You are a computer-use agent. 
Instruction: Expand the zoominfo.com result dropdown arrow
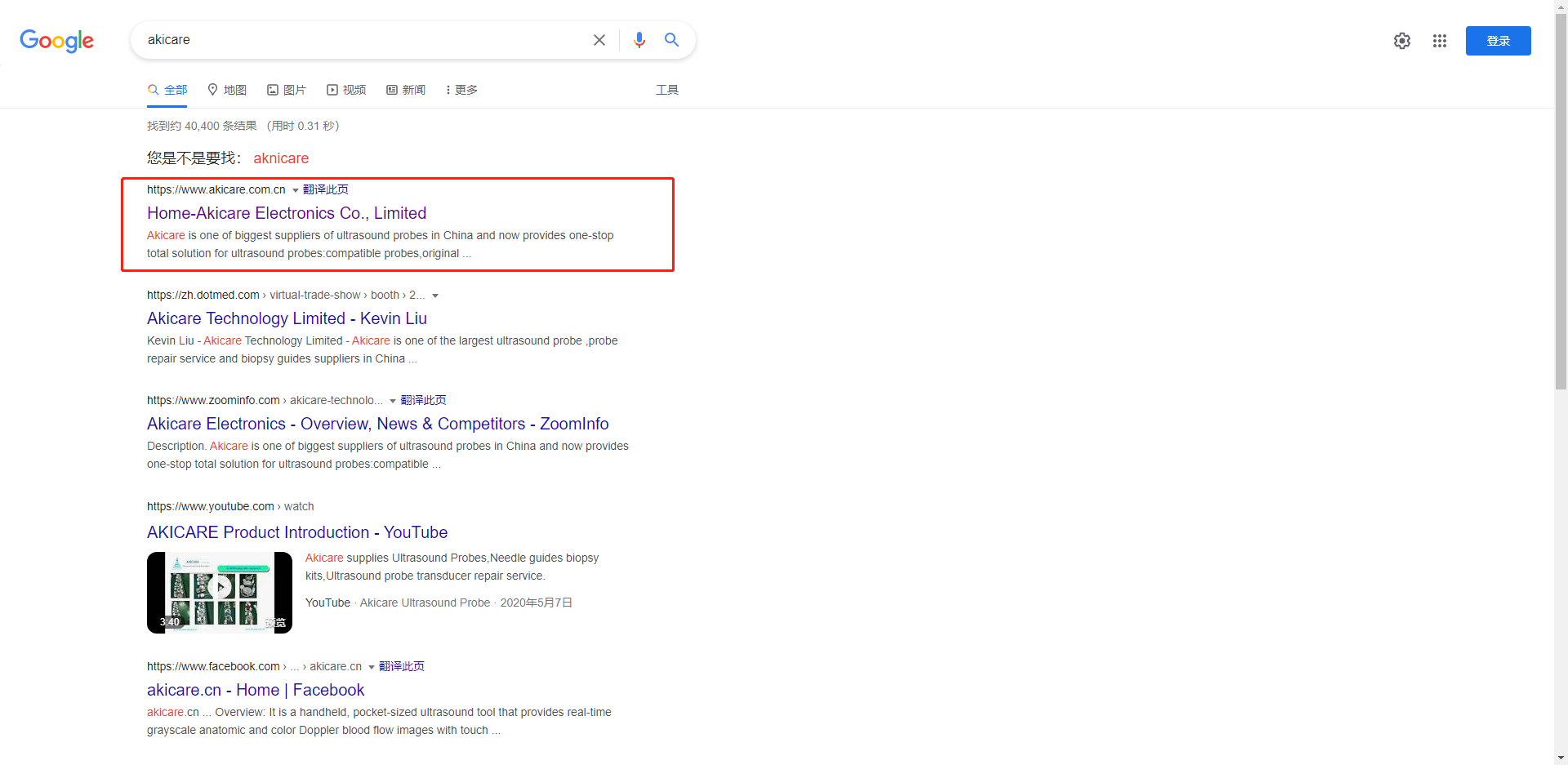pyautogui.click(x=393, y=401)
